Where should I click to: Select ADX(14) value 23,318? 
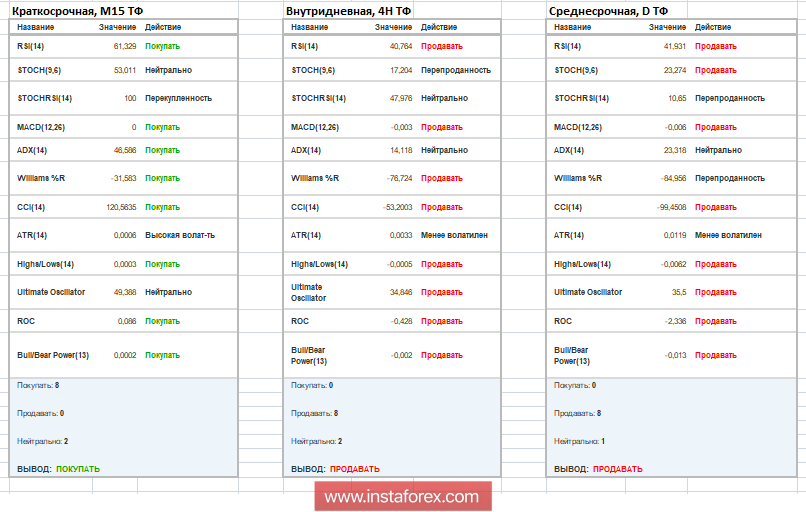[x=675, y=151]
